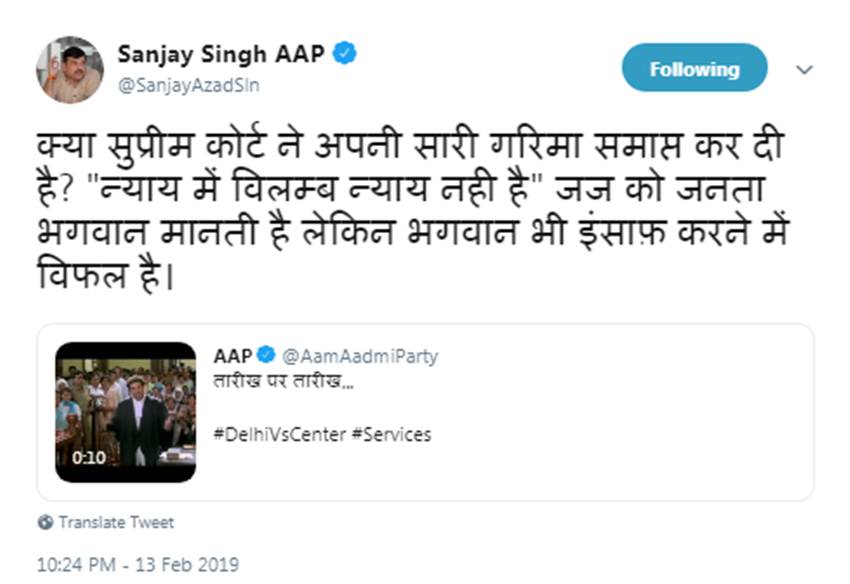This screenshot has height=584, width=850.
Task: Open Sanjay Singh's profile avatar photo
Action: coord(70,69)
